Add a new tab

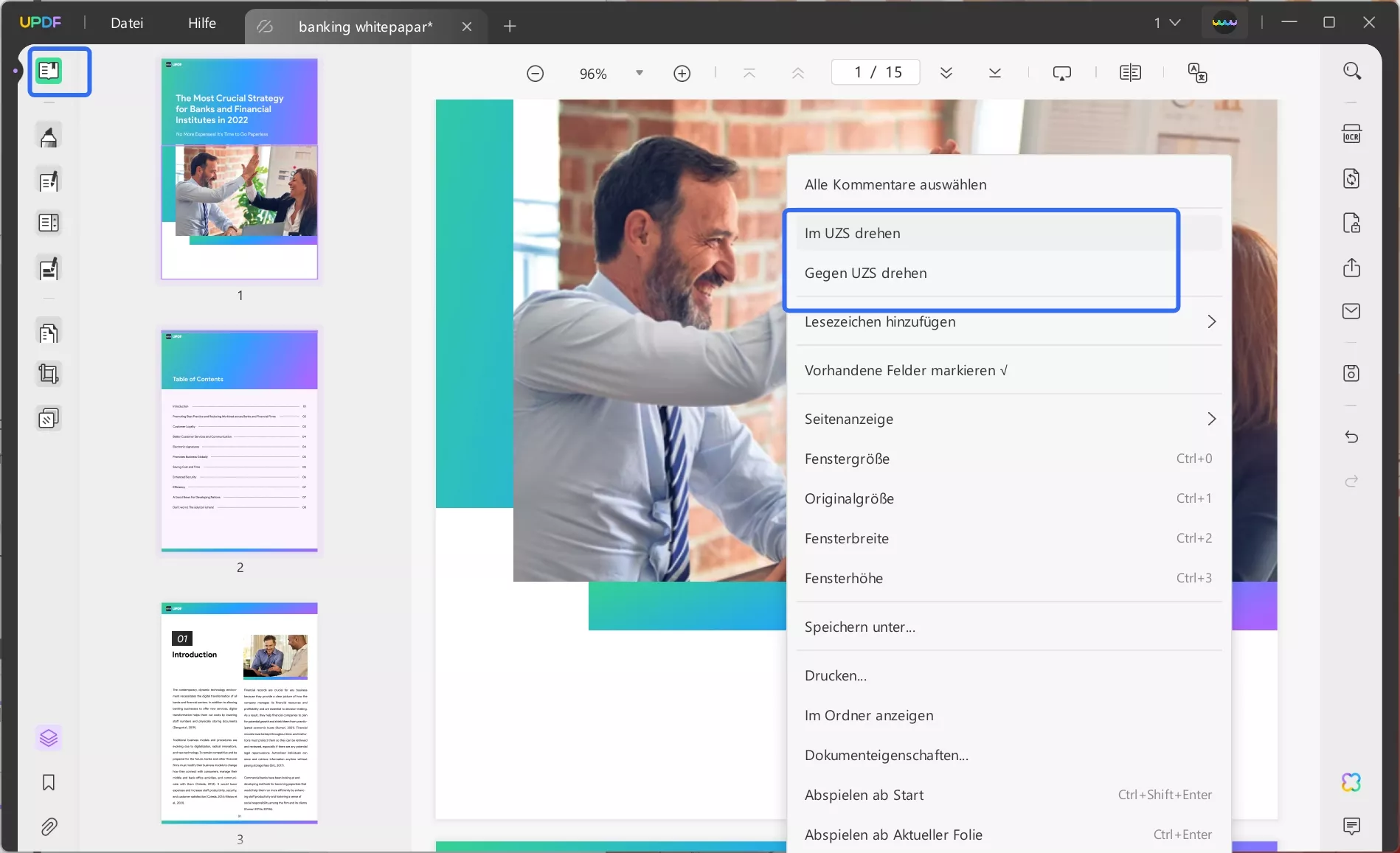coord(510,27)
